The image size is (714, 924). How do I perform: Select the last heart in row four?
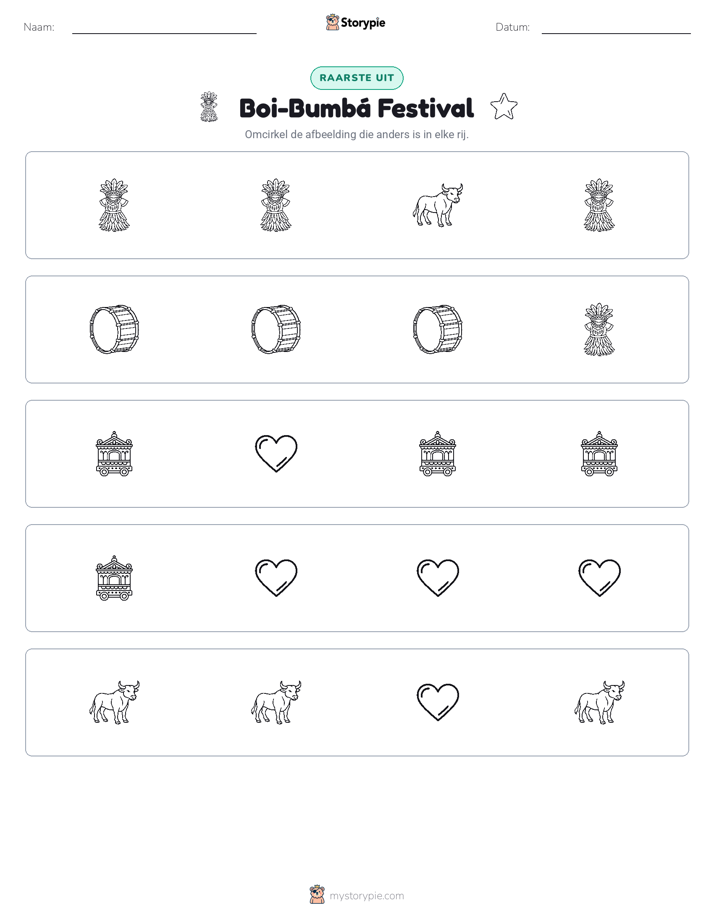pyautogui.click(x=599, y=578)
